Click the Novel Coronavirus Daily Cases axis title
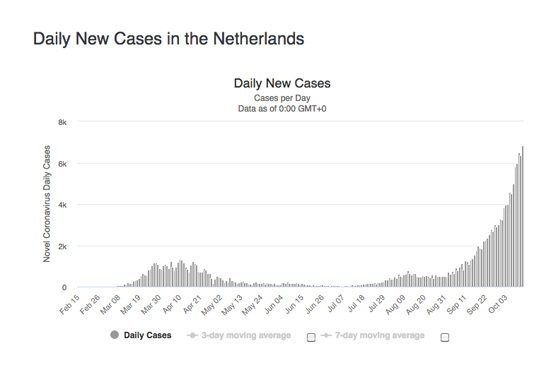 47,204
